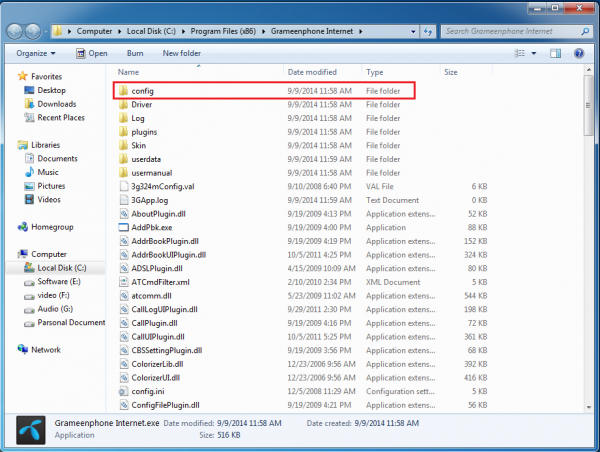Click Open in the toolbar
600x452 pixels.
point(92,53)
